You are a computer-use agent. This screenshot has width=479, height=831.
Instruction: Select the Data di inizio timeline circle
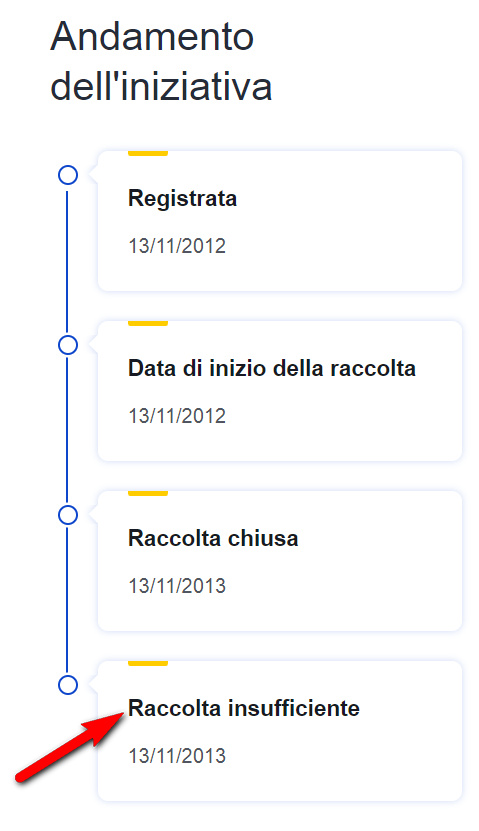pos(68,345)
